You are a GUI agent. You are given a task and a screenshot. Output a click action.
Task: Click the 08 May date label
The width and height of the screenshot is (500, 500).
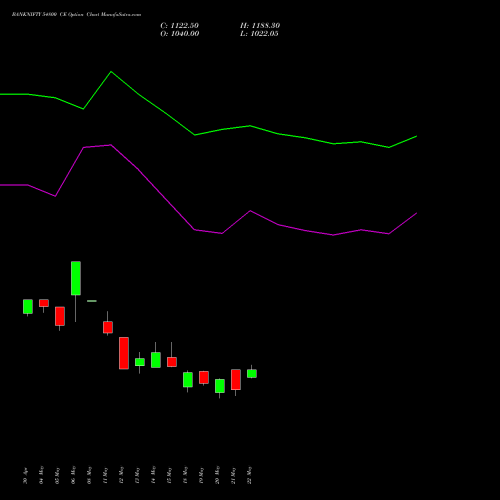pyautogui.click(x=90, y=475)
